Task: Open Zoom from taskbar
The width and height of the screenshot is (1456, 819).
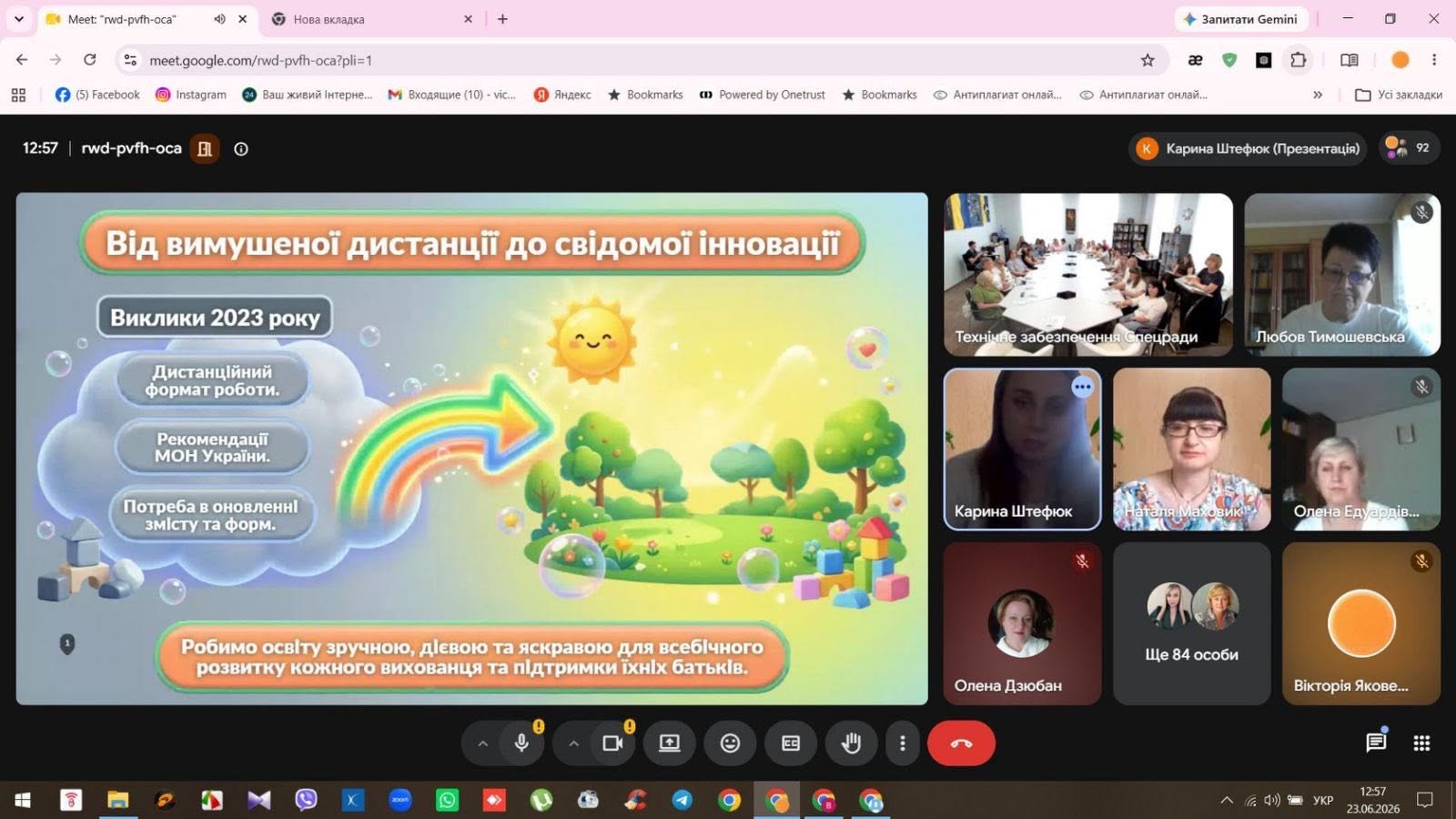Action: click(x=400, y=800)
